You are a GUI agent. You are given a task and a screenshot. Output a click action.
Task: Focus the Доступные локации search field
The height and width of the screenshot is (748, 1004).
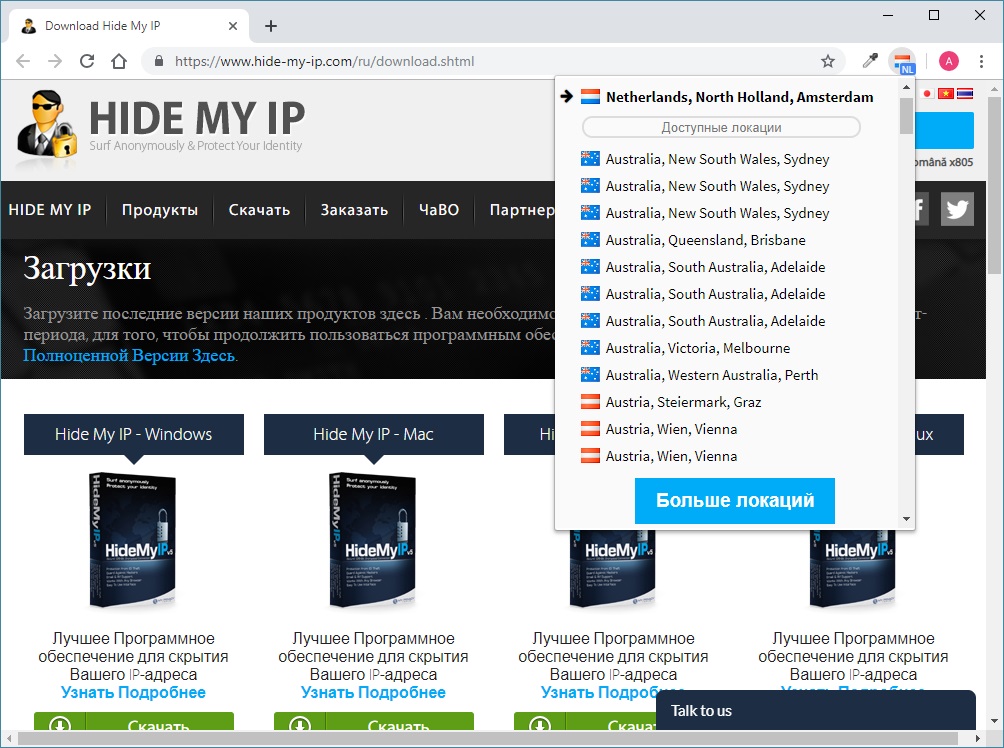pyautogui.click(x=721, y=127)
